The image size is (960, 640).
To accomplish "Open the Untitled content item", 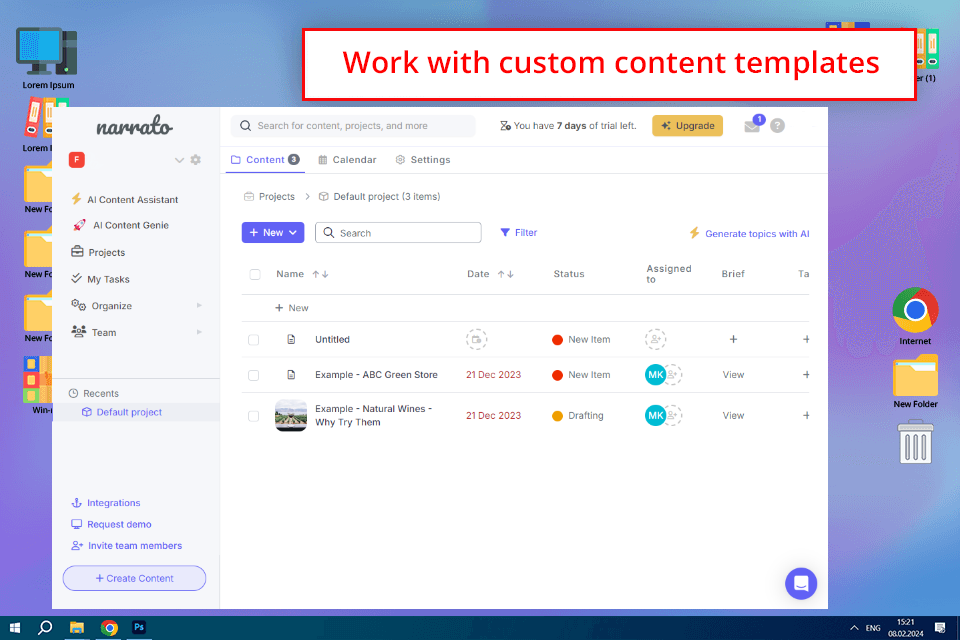I will tap(332, 339).
